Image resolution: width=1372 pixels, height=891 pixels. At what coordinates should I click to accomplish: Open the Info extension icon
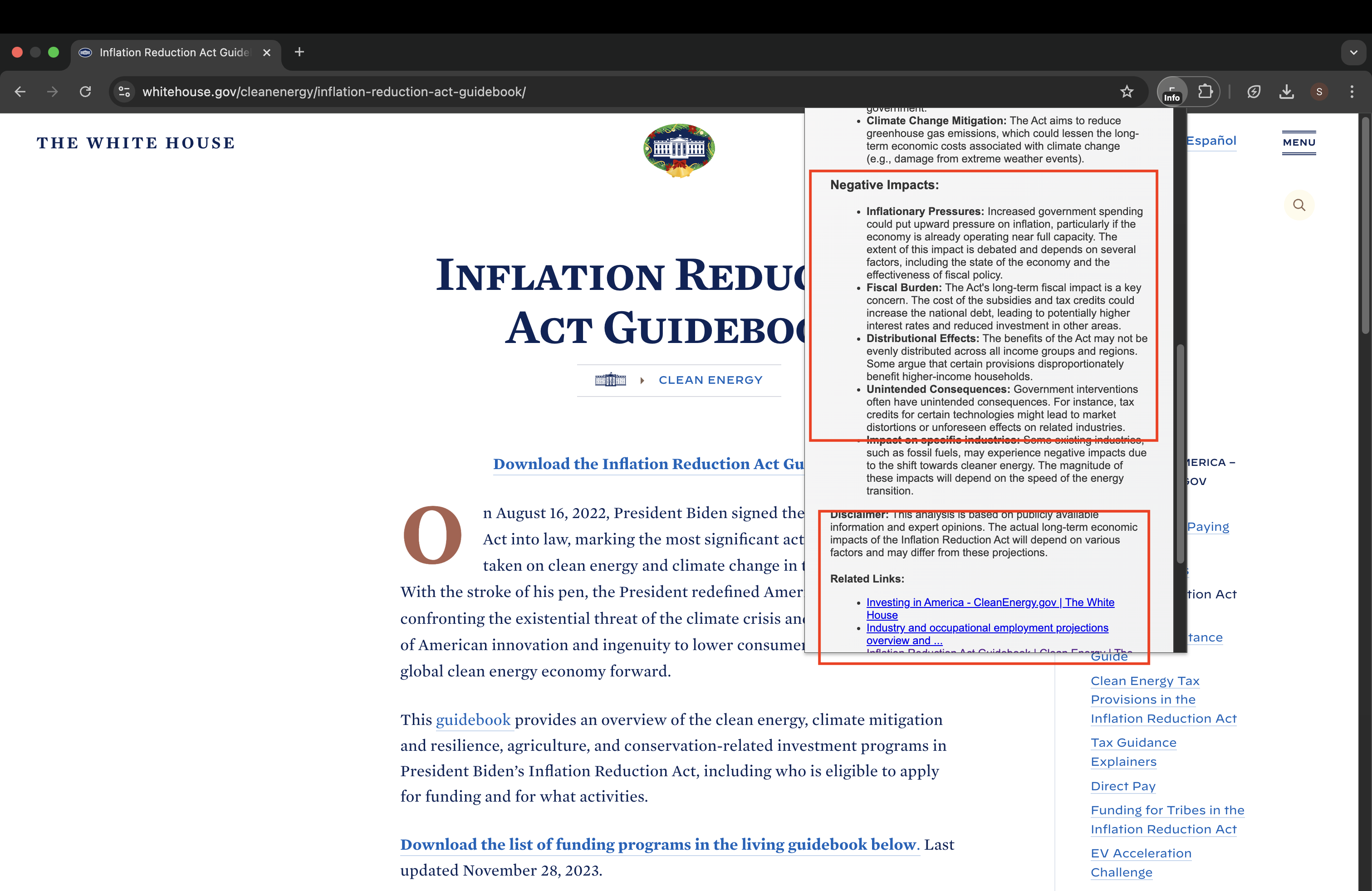[x=1172, y=92]
